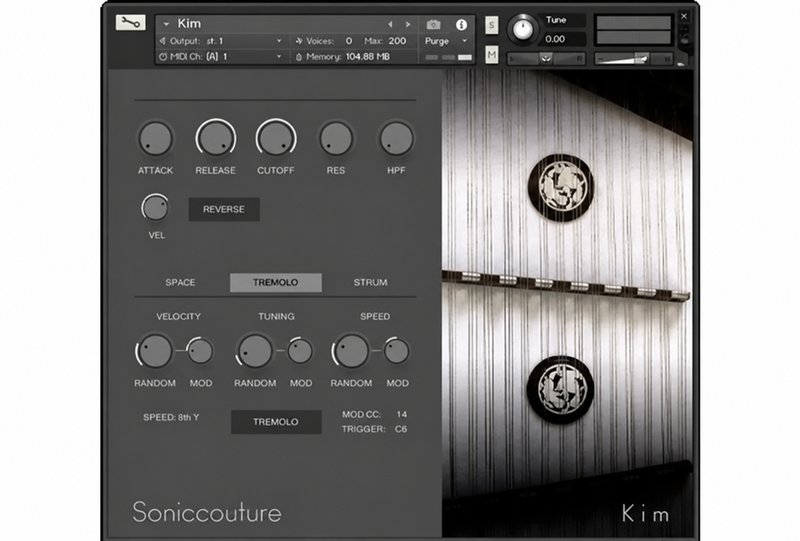Click the RES knob
Image resolution: width=800 pixels, height=541 pixels.
click(336, 138)
